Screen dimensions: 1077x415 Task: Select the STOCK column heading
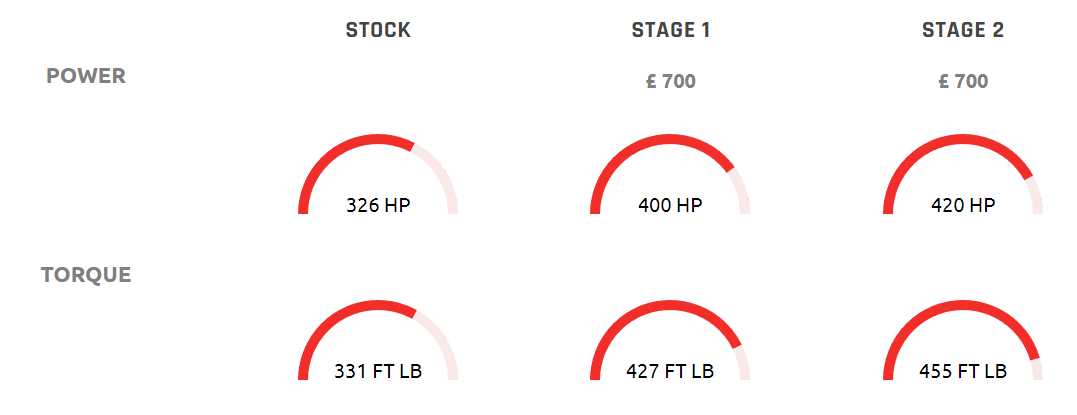(378, 30)
